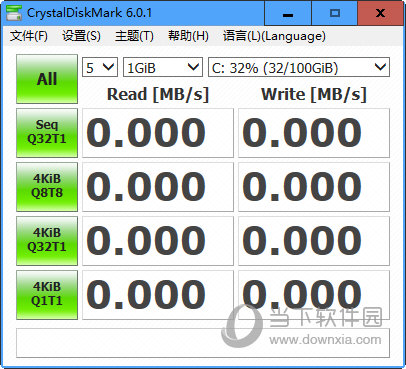Run the 4KiB Q32T1 test
Screen dimensions: 406x369
(x=47, y=241)
